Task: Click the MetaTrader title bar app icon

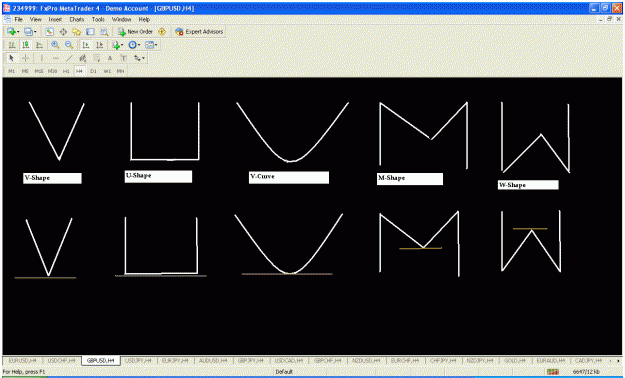Action: click(x=6, y=8)
